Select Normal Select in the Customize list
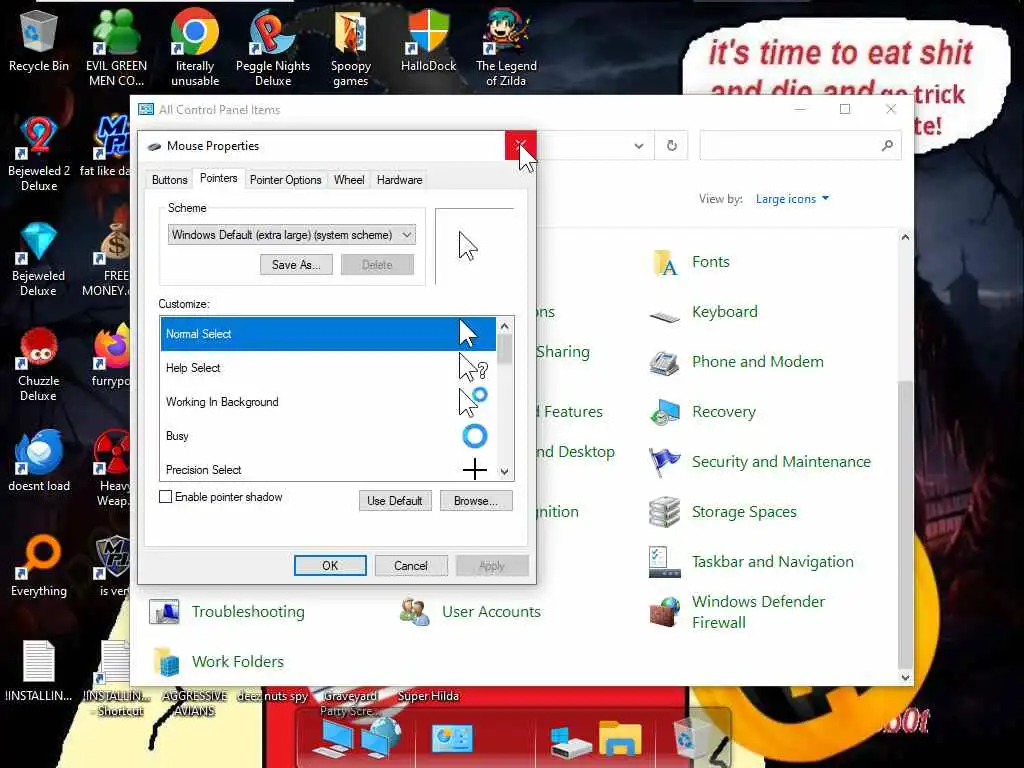The height and width of the screenshot is (768, 1024). (x=328, y=334)
